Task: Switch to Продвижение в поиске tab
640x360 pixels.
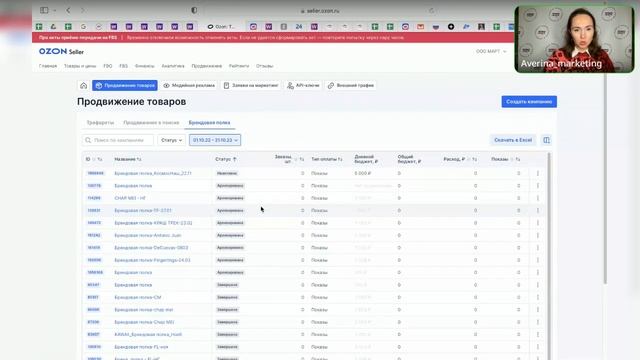Action: (151, 122)
